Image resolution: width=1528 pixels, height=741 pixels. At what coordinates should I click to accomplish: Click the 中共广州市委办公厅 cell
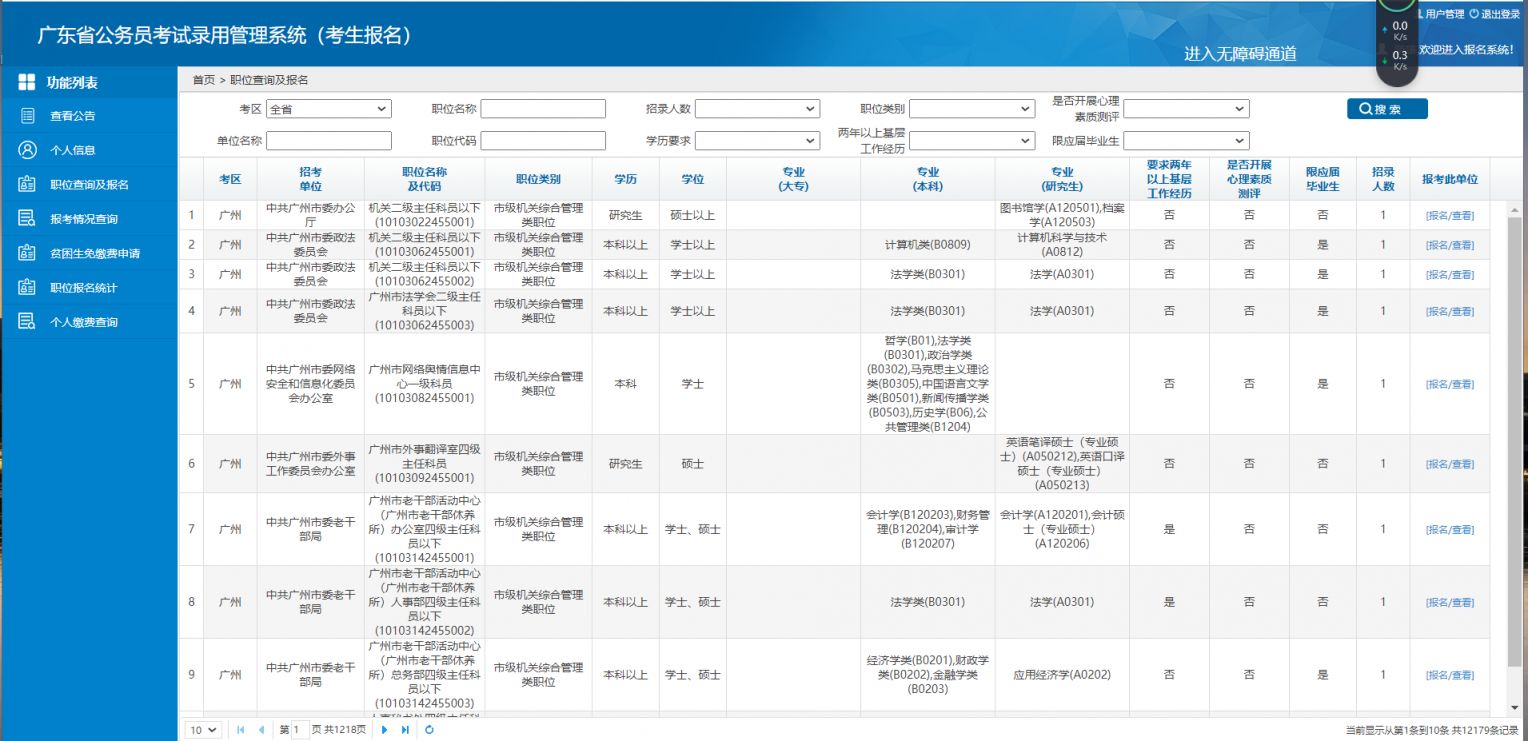pos(310,215)
